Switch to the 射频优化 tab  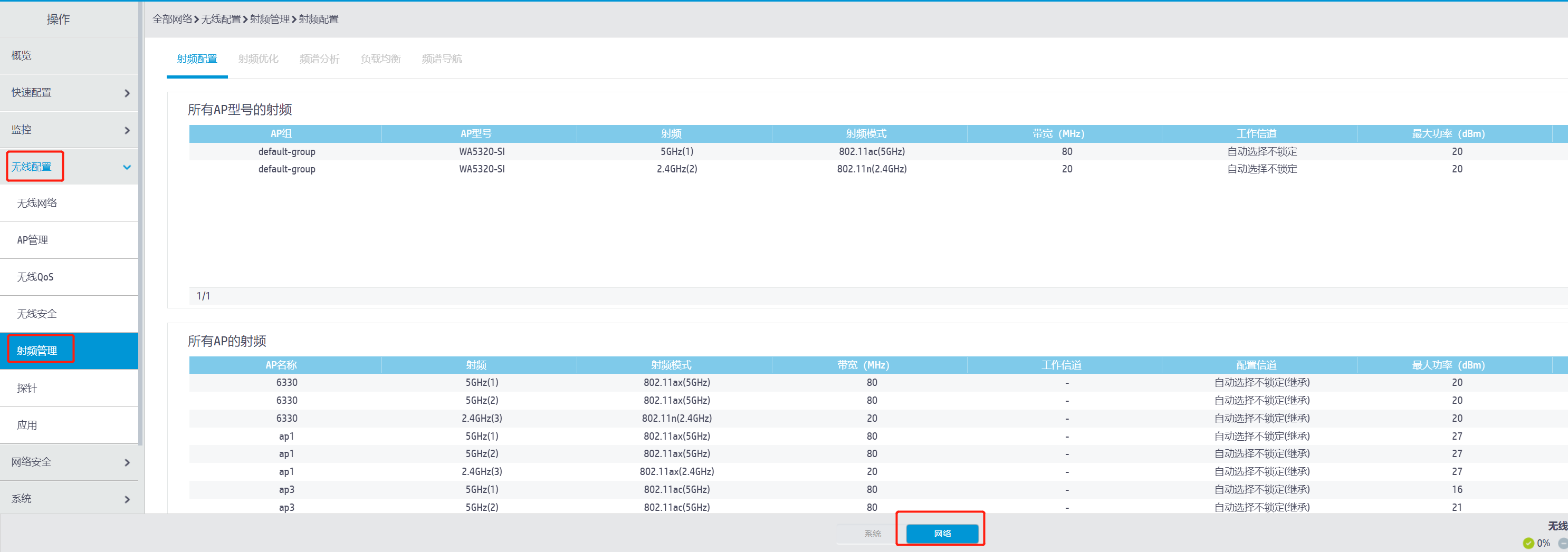point(258,59)
